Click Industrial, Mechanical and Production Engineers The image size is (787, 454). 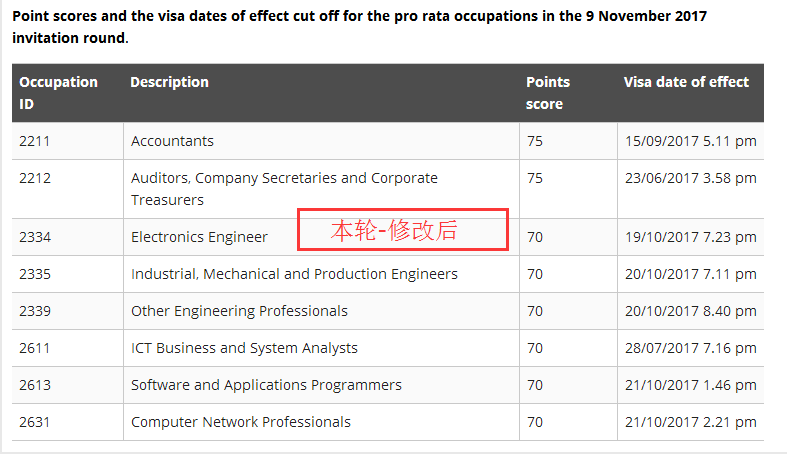tap(294, 274)
